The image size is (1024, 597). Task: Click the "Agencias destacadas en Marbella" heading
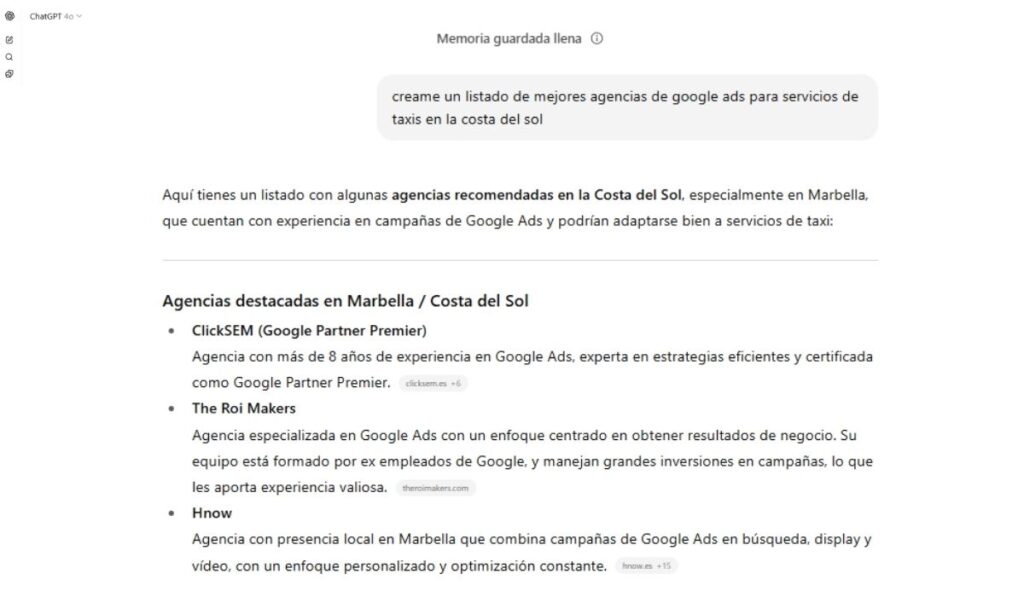[x=345, y=300]
